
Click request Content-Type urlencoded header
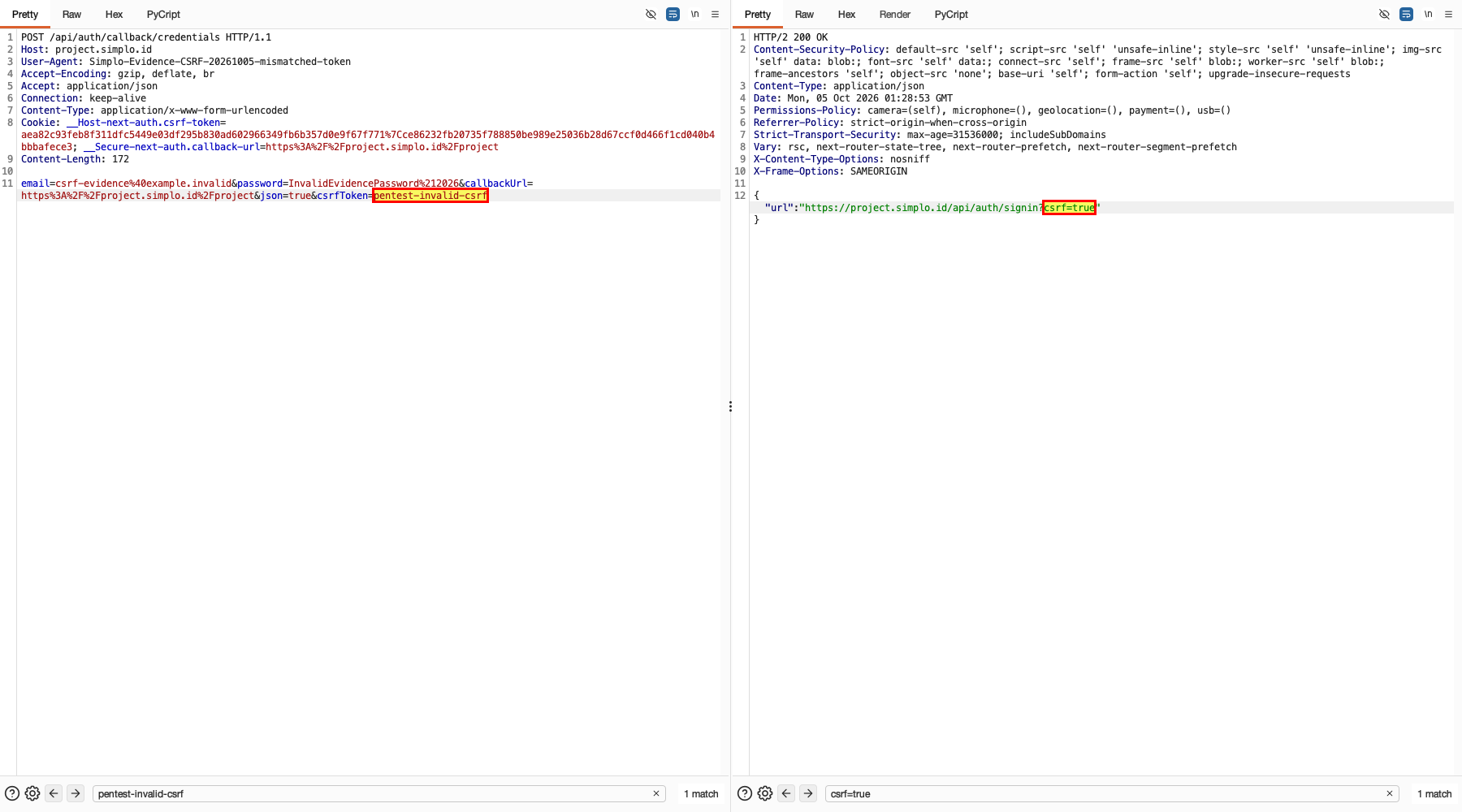[x=154, y=110]
